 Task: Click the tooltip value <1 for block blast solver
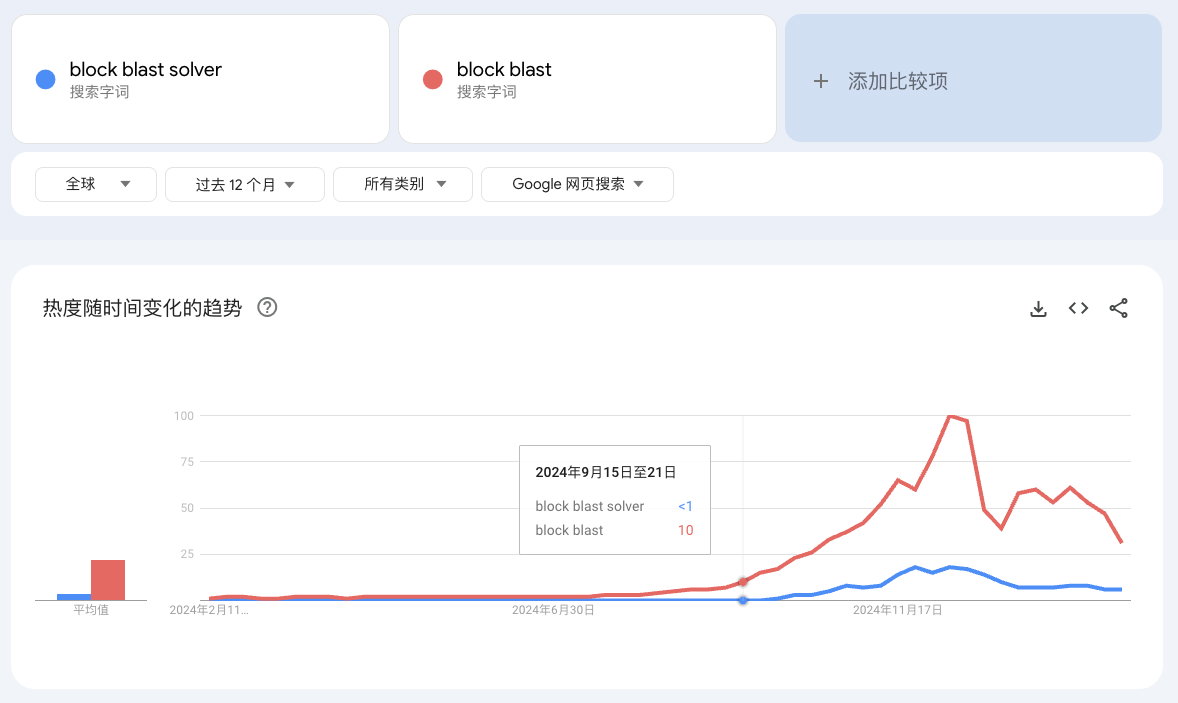[x=685, y=506]
